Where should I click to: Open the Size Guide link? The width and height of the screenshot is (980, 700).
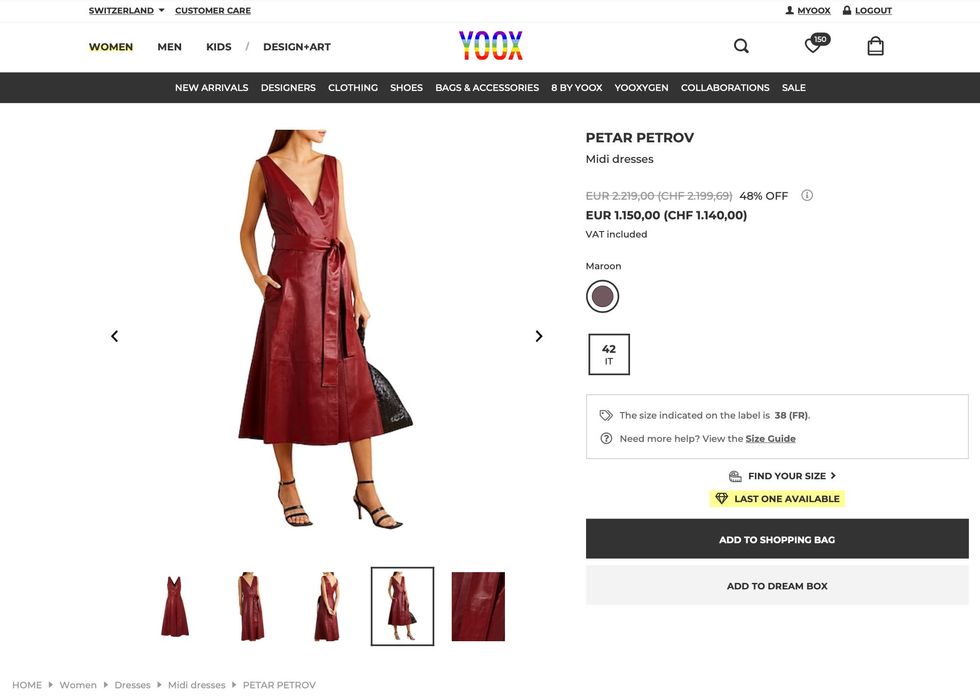770,439
